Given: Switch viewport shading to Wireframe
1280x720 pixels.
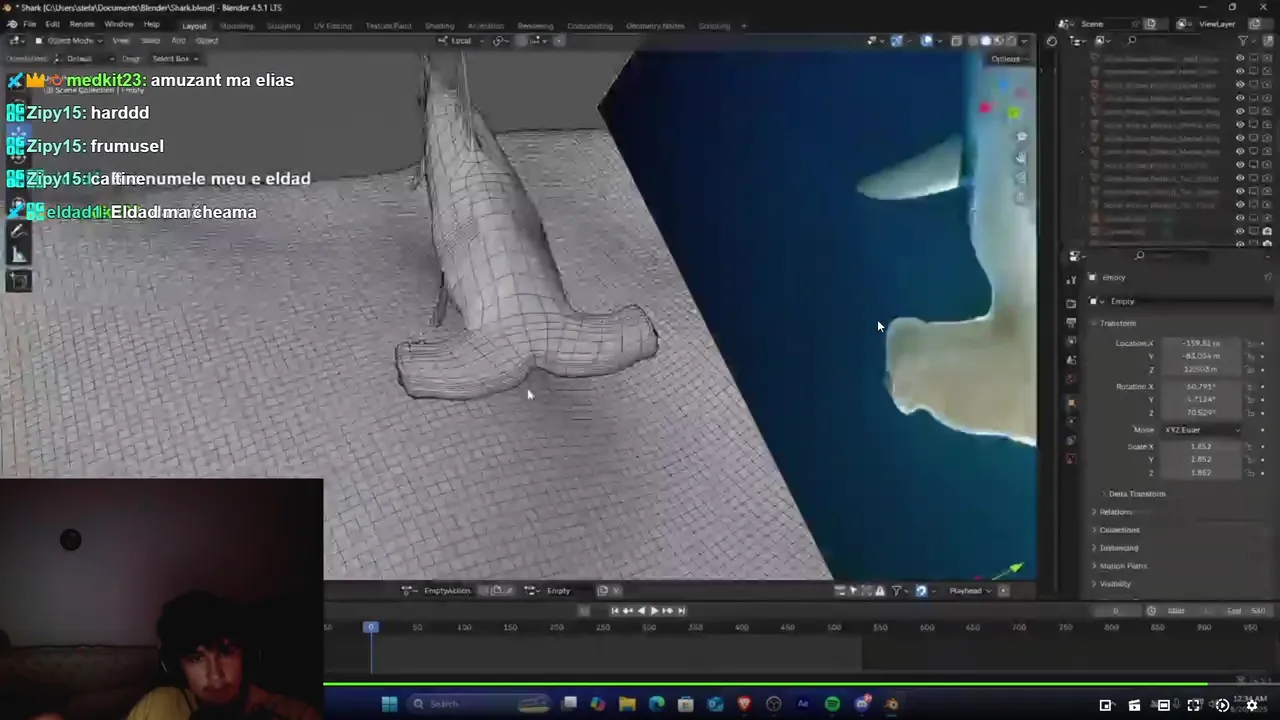Looking at the screenshot, I should 974,41.
